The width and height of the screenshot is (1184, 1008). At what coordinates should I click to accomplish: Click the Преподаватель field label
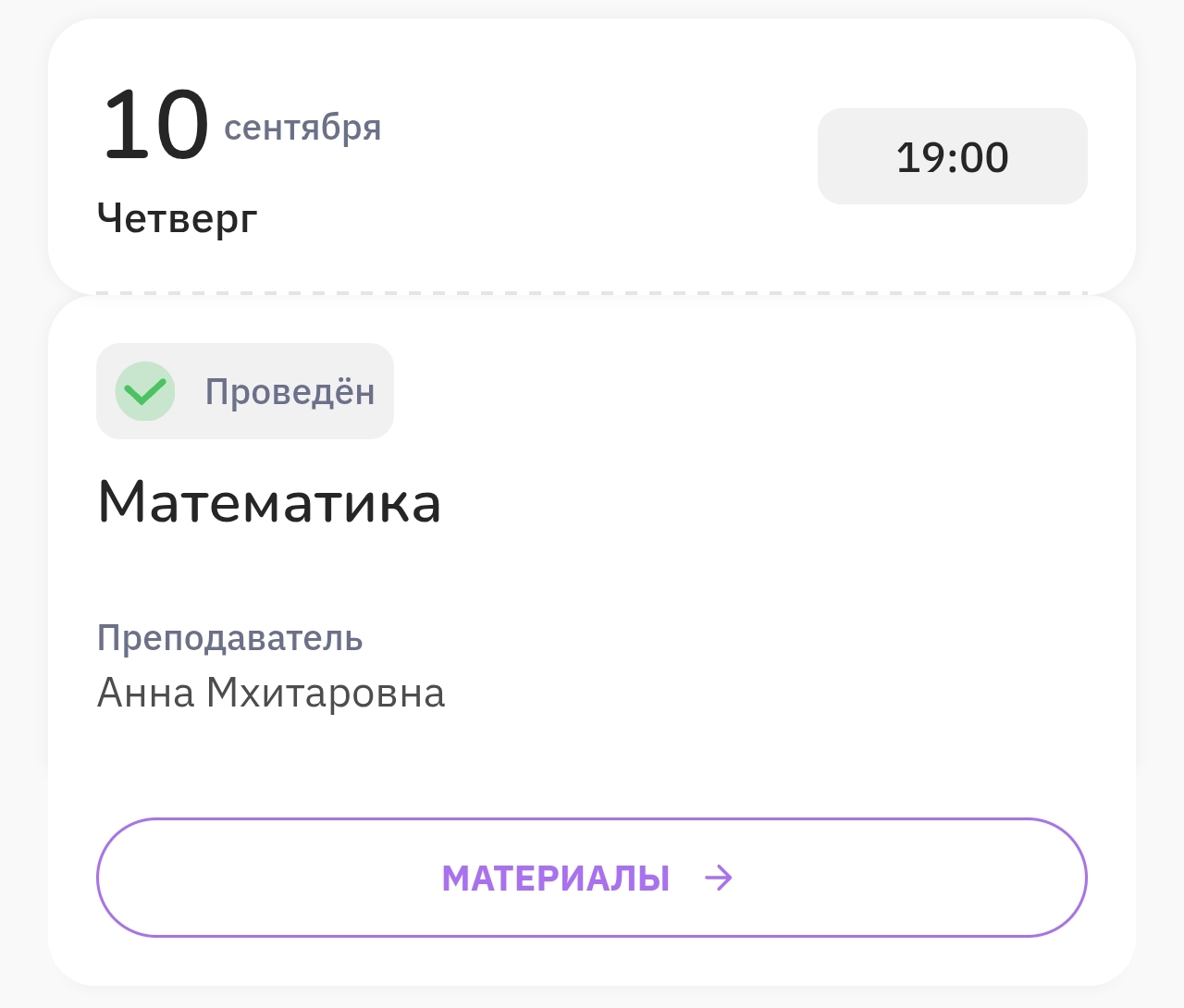coord(229,638)
